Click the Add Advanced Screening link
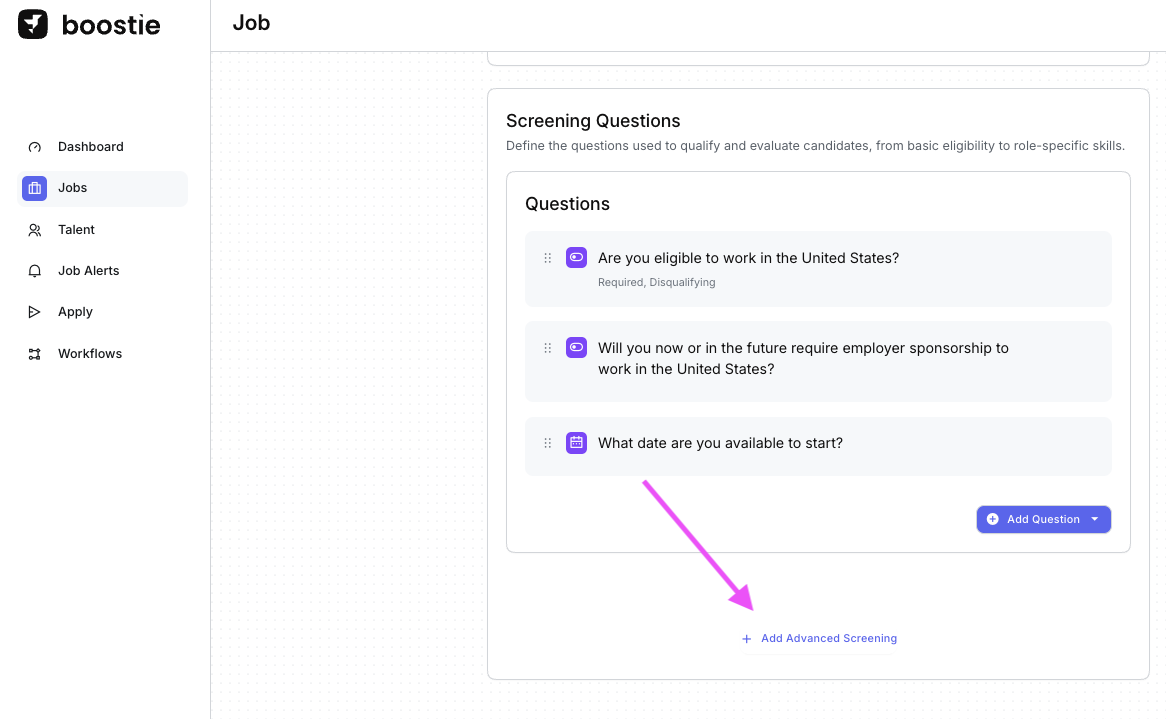Screen dimensions: 1166x719 click(x=828, y=638)
